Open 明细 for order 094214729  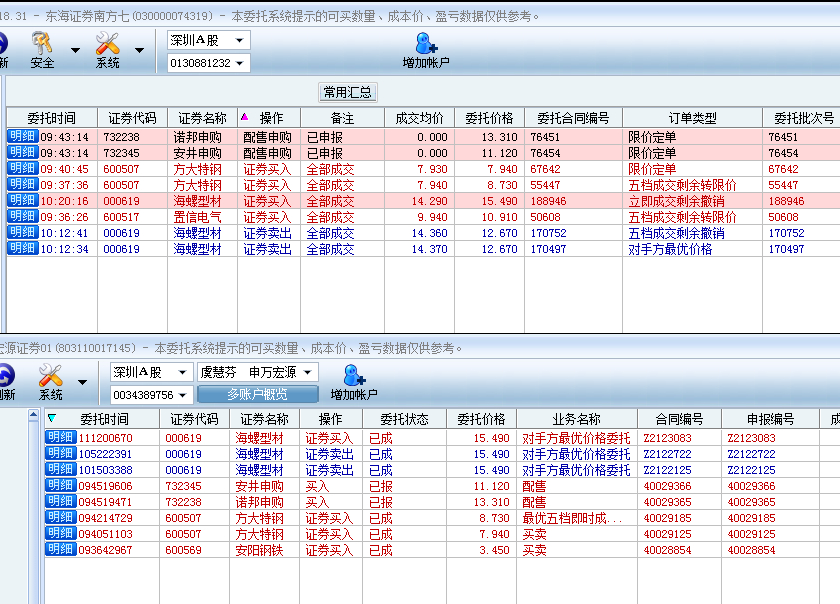61,518
